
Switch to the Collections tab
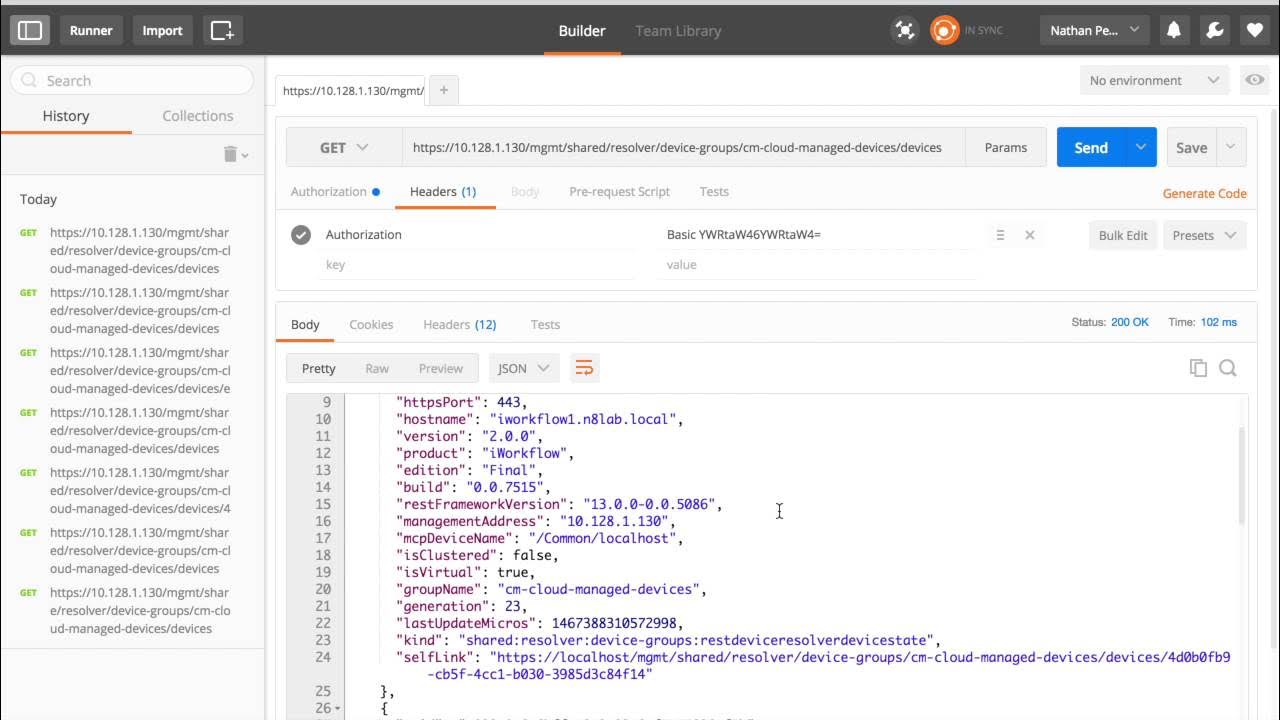click(x=198, y=116)
